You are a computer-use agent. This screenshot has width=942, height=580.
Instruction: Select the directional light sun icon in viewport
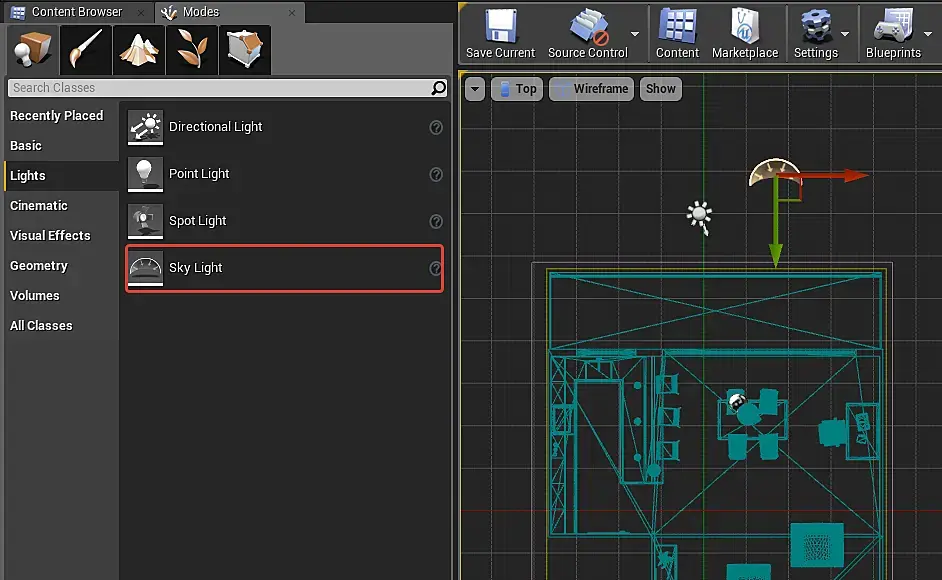(x=699, y=217)
